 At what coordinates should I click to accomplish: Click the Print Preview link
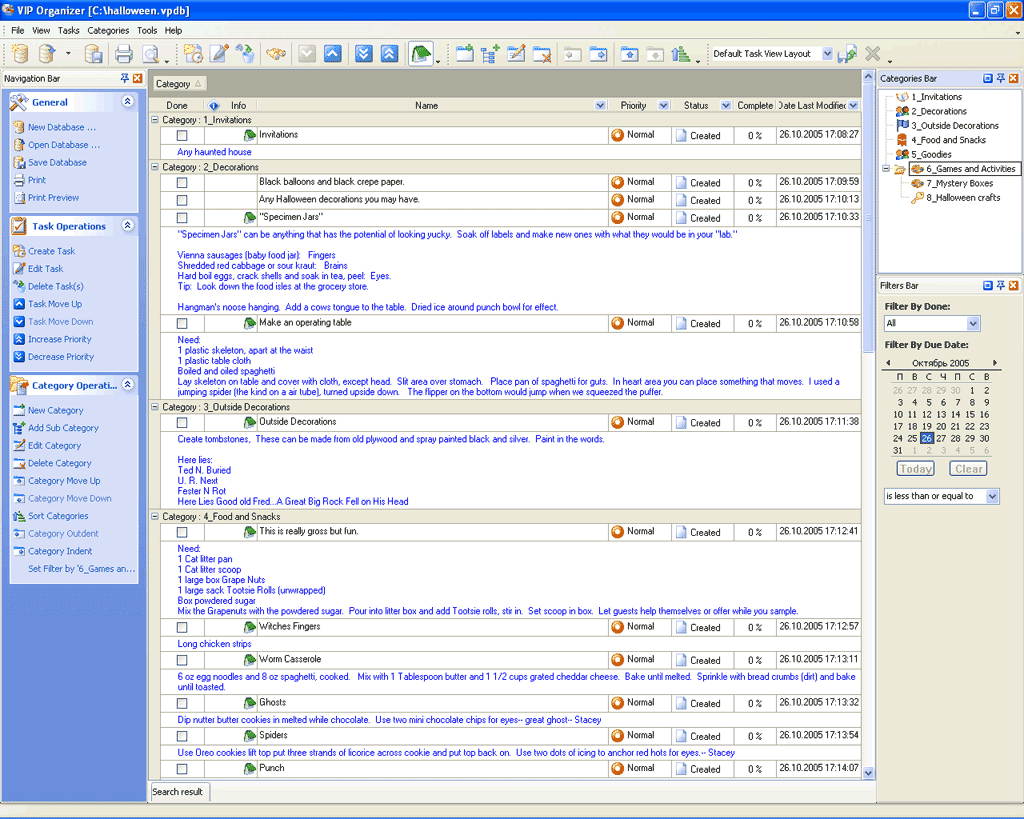(53, 198)
